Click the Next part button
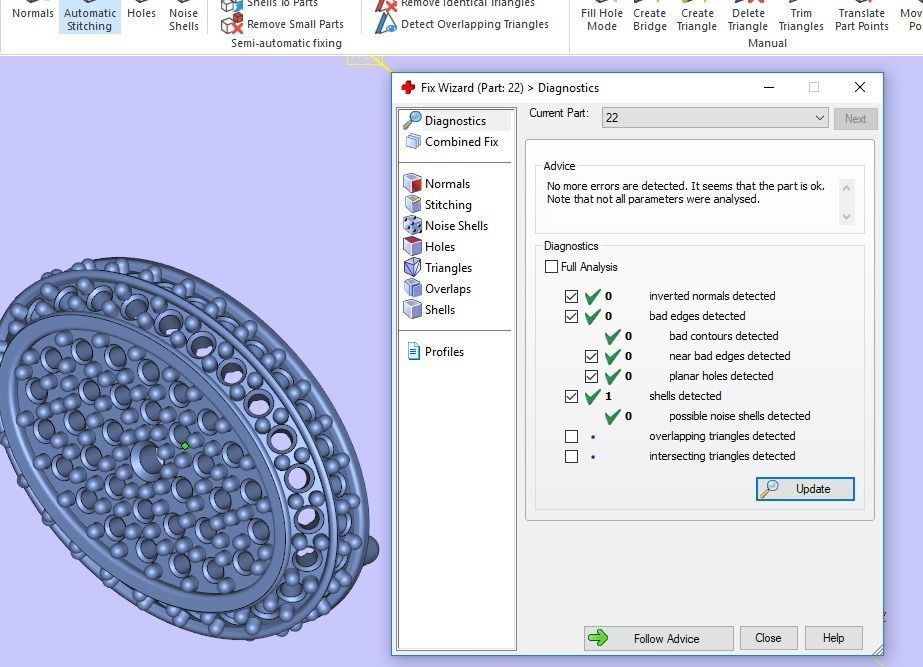This screenshot has height=667, width=923. coord(855,118)
